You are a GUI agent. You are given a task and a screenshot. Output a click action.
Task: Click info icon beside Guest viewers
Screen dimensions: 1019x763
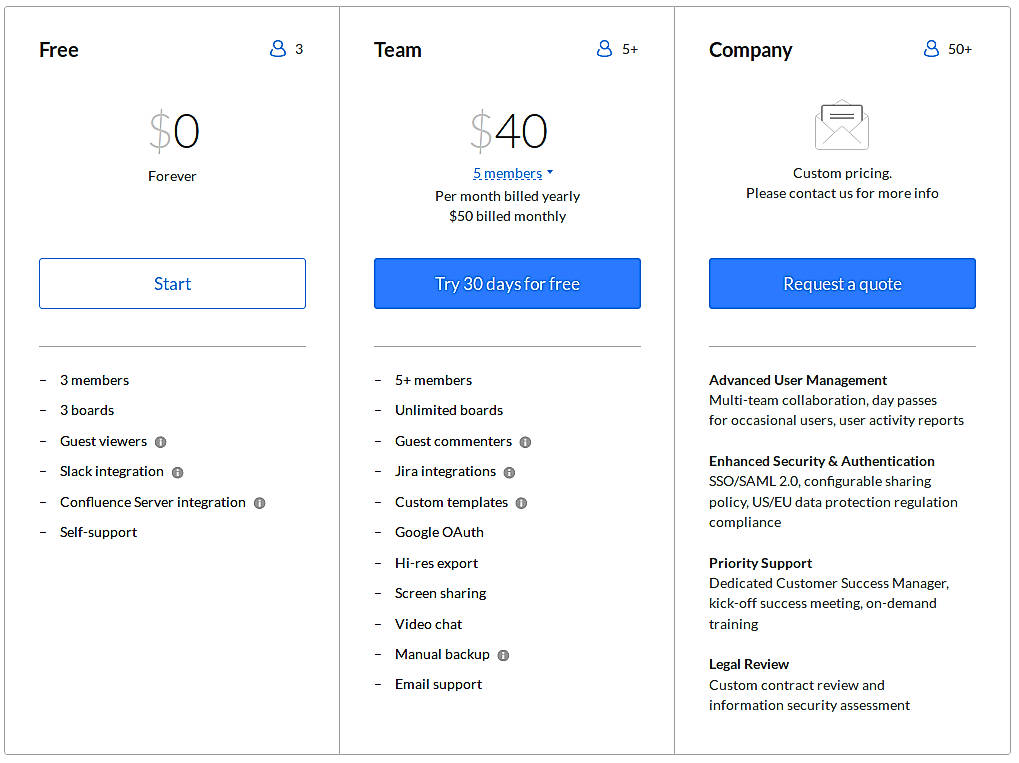point(161,442)
